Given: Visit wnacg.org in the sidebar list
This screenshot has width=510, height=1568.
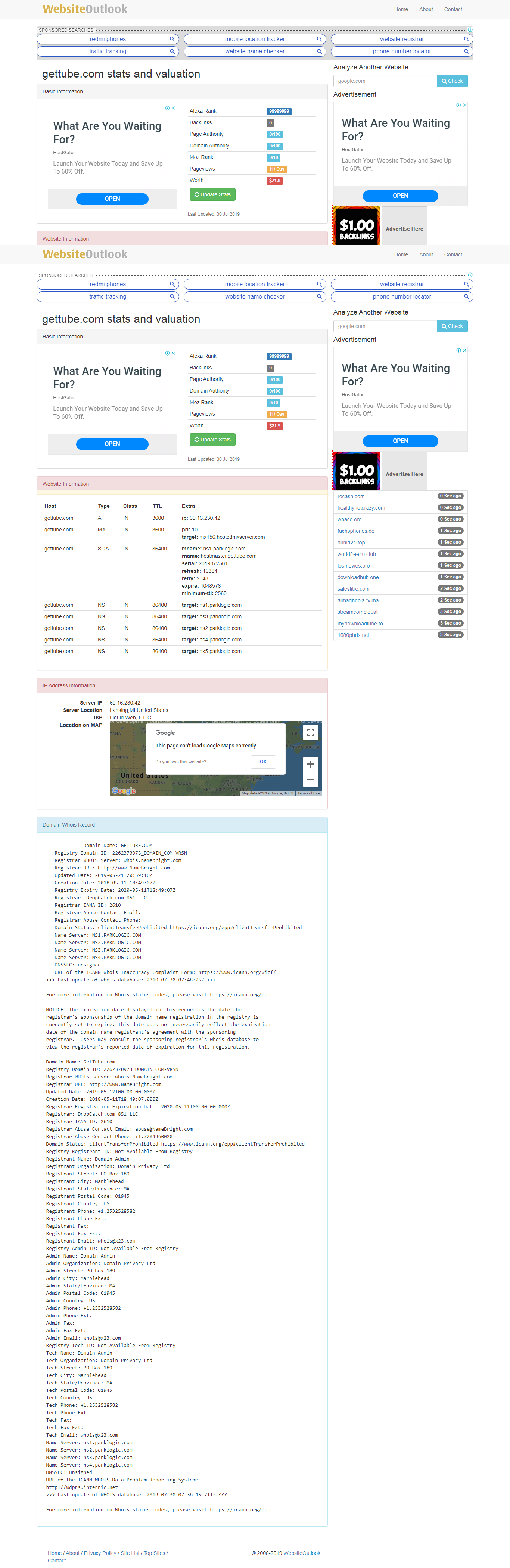Looking at the screenshot, I should pos(349,519).
